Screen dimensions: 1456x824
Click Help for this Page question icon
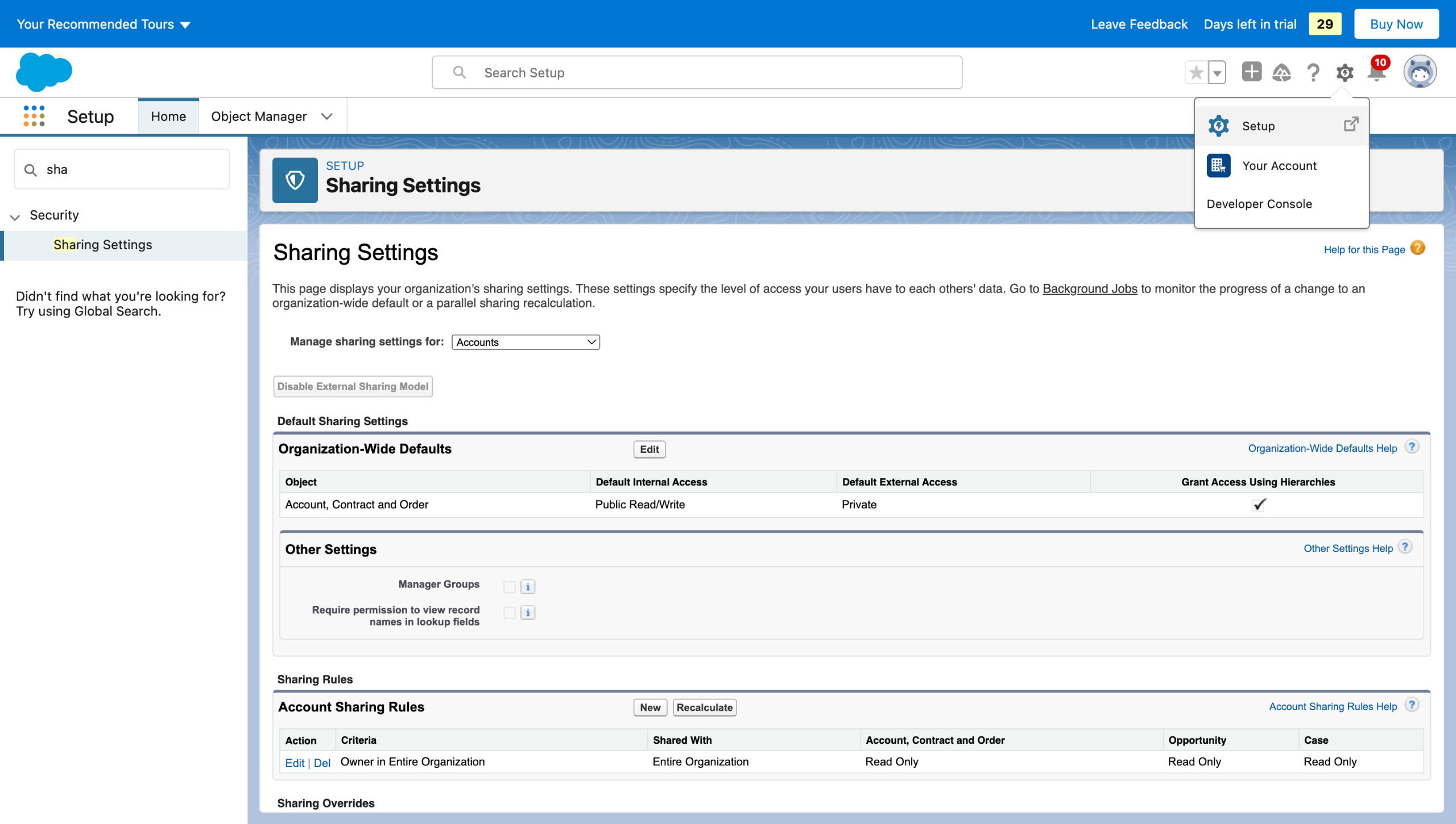coord(1418,248)
